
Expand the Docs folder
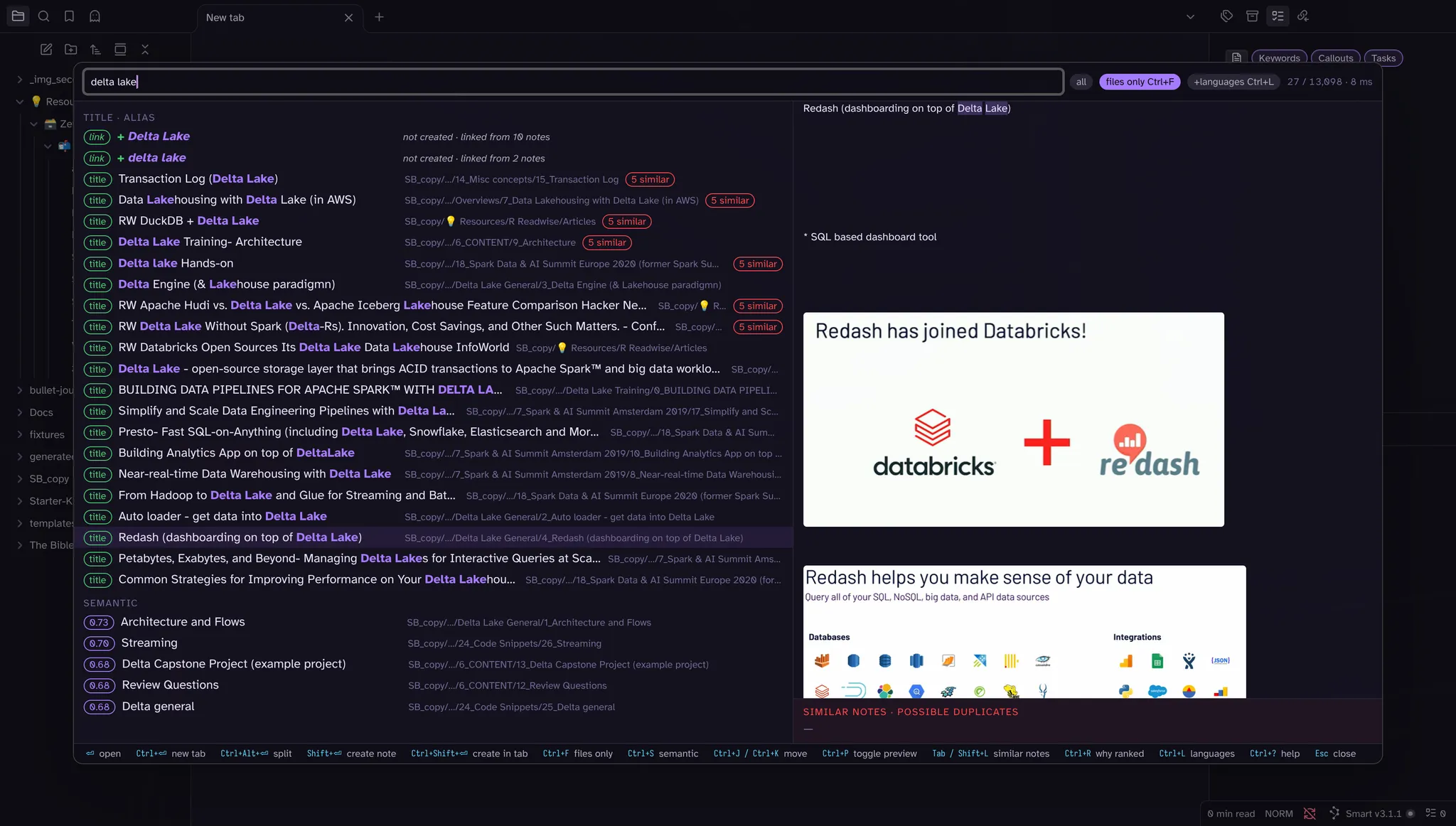point(20,412)
